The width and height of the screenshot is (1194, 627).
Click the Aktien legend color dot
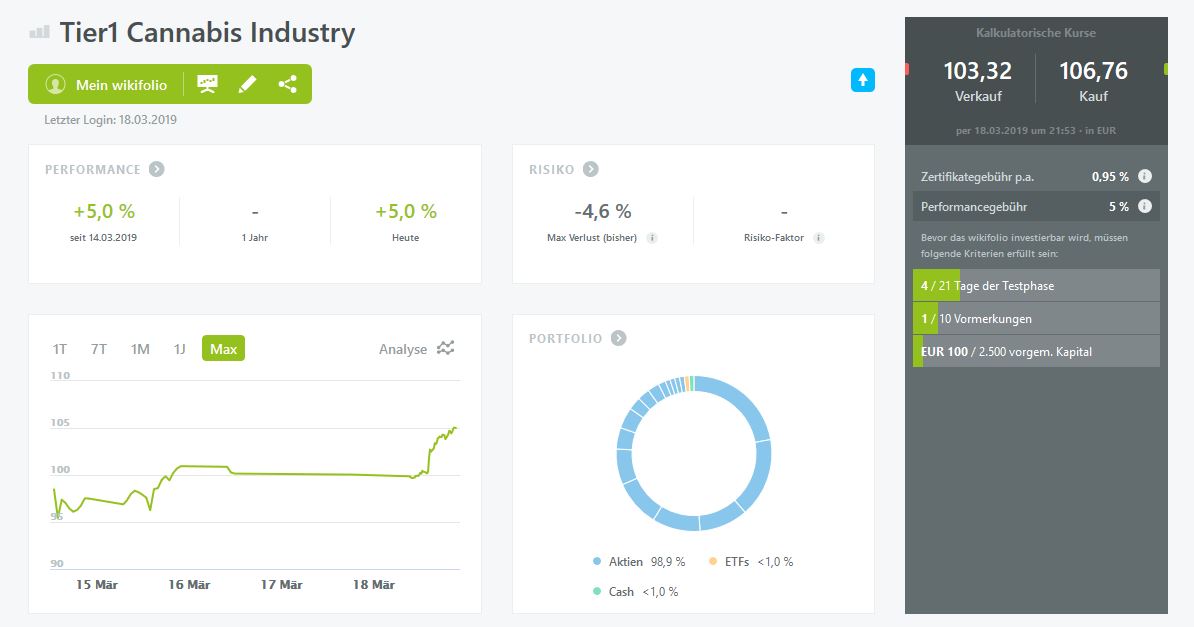(597, 562)
